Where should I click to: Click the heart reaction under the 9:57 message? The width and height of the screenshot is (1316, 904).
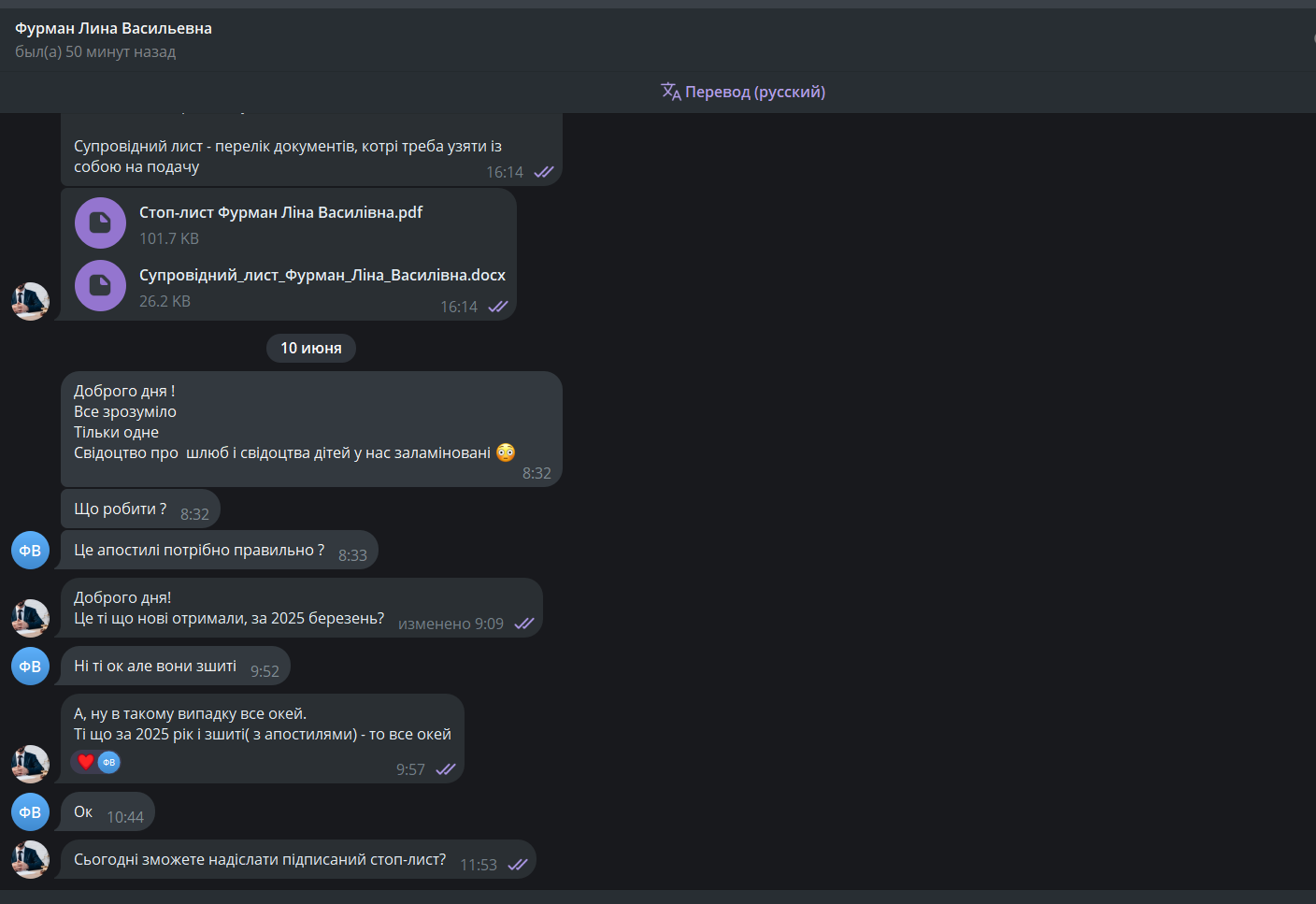(x=86, y=762)
